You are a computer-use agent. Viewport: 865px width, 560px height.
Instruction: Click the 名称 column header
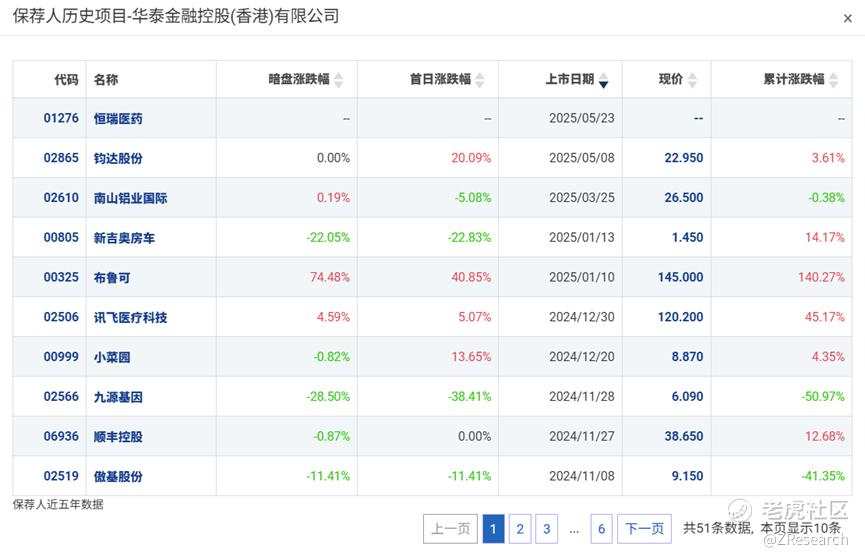pos(106,79)
